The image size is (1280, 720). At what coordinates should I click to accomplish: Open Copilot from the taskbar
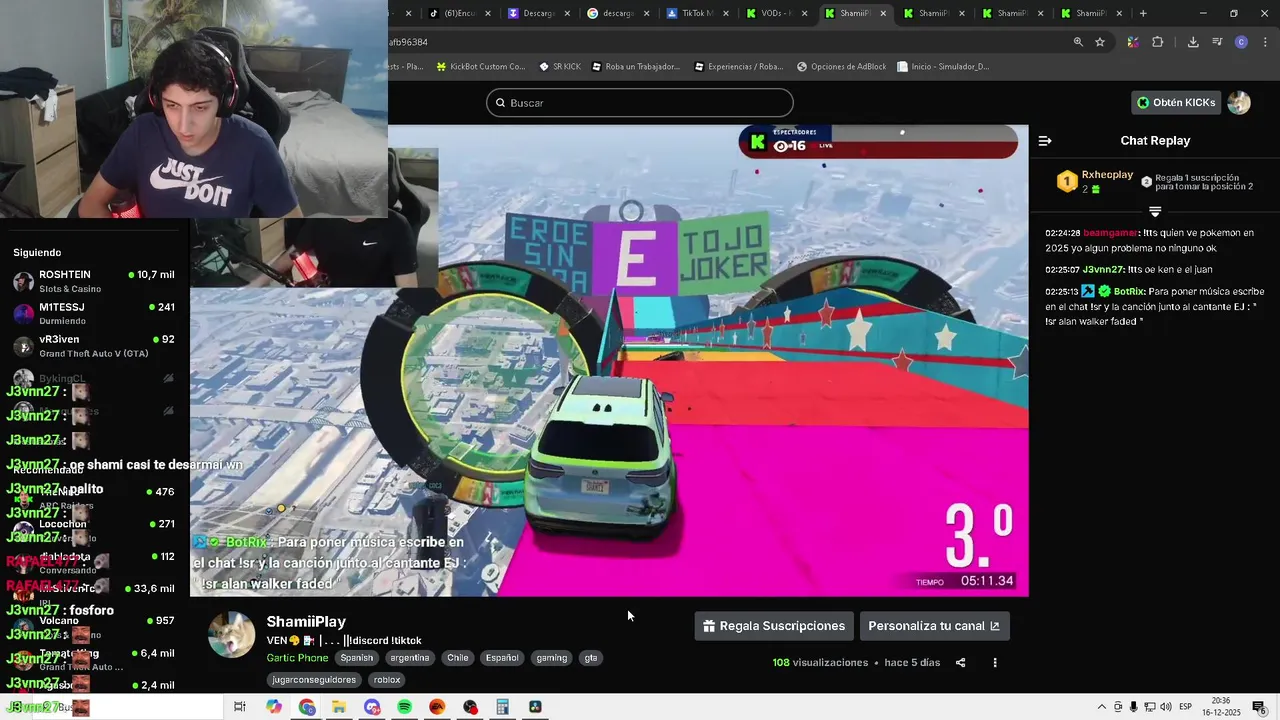(274, 707)
